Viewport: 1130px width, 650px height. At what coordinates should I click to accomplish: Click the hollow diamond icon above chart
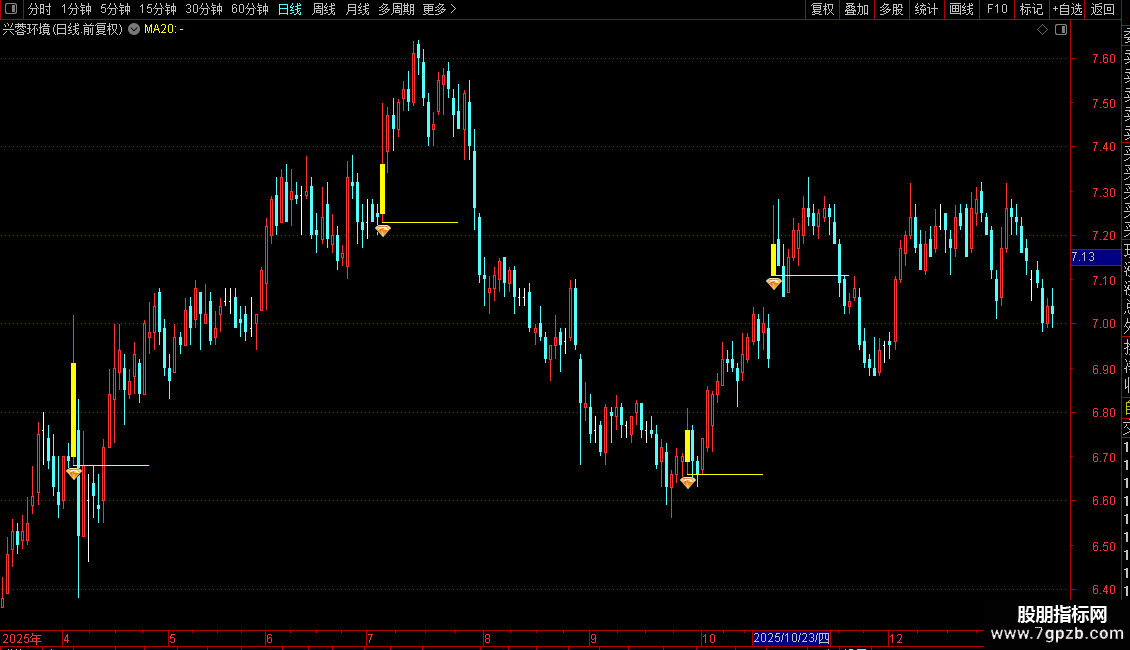(x=1042, y=30)
